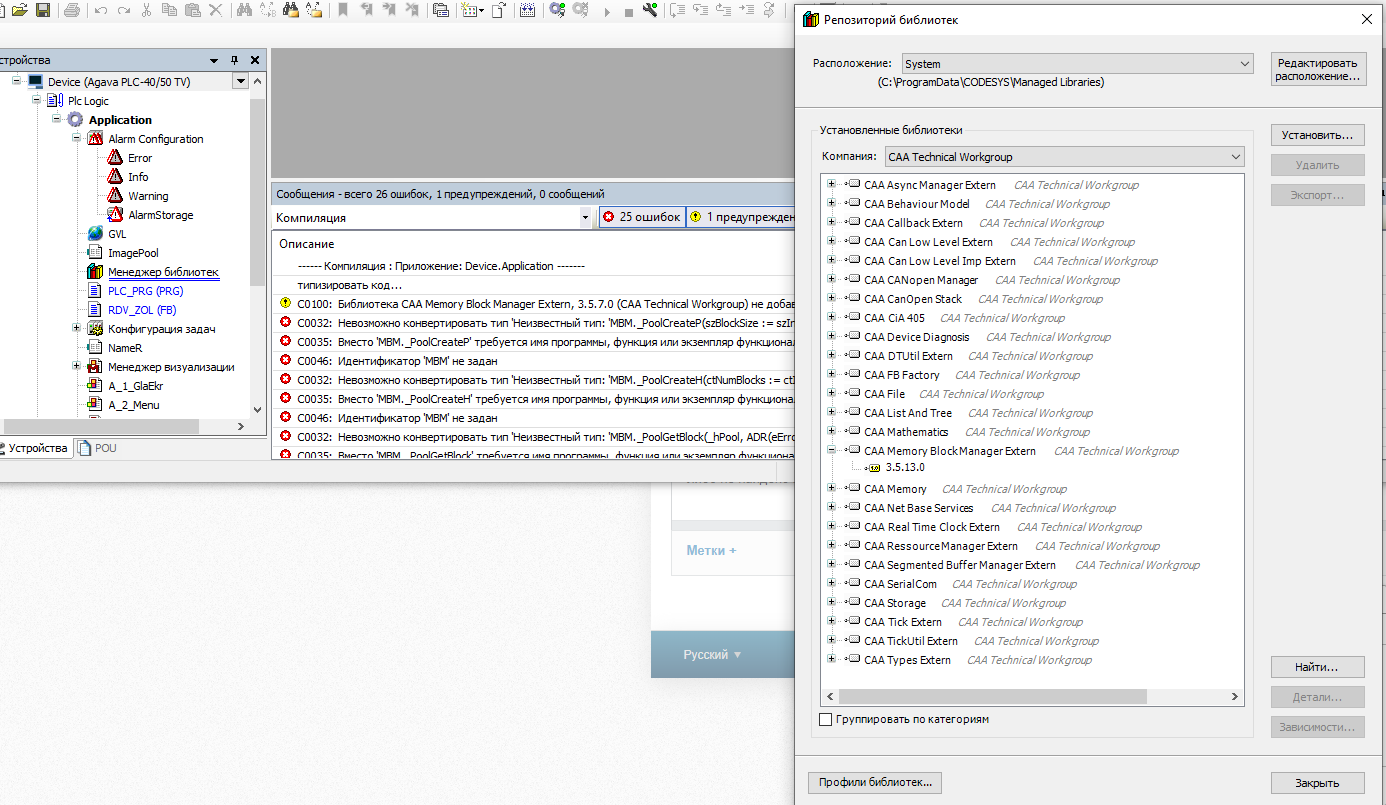Open the Русский language dropdown on webpage
Screen dimensions: 1386x805
(x=712, y=655)
